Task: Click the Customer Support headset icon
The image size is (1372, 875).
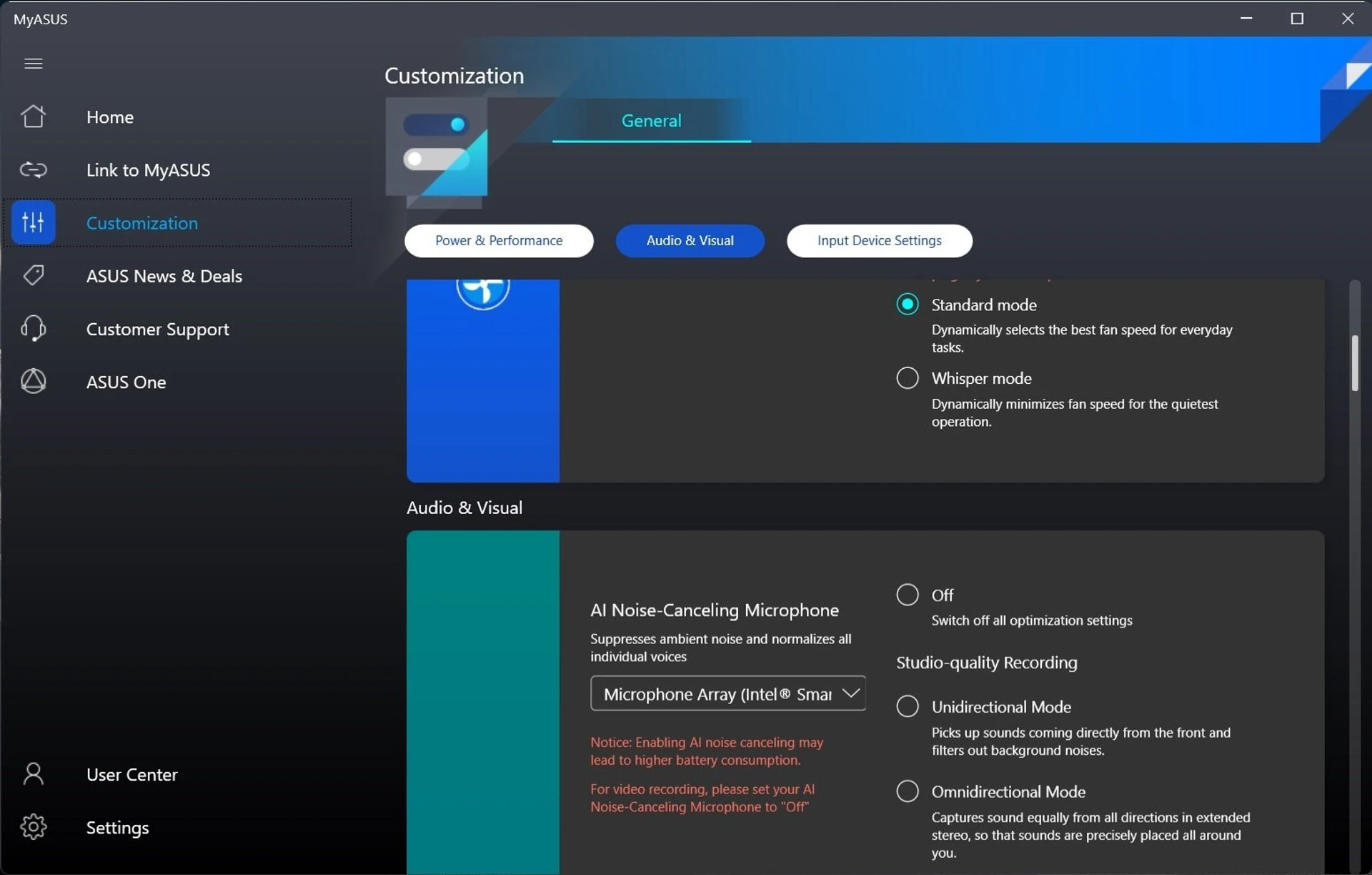Action: tap(33, 328)
